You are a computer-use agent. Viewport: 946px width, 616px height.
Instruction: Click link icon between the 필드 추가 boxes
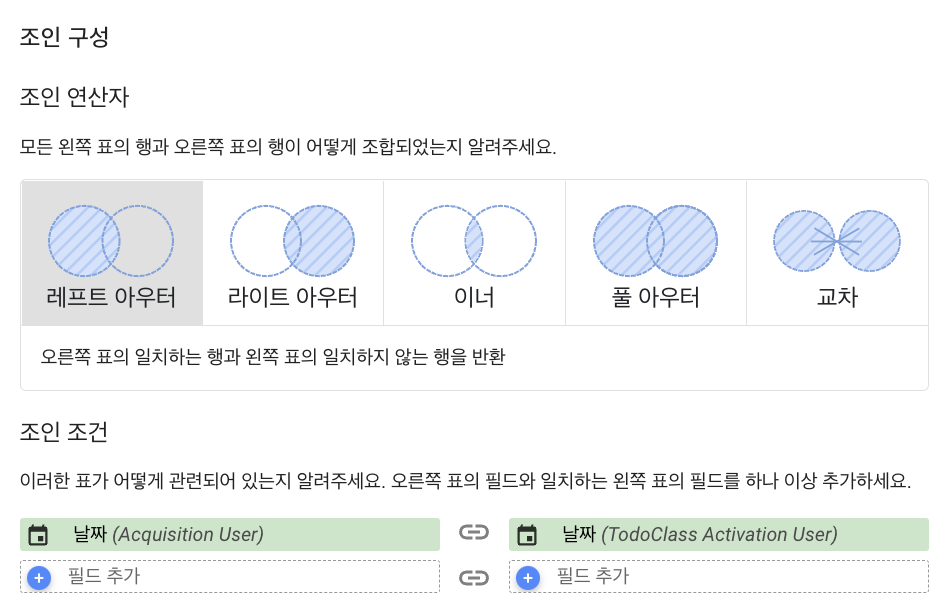pyautogui.click(x=474, y=578)
